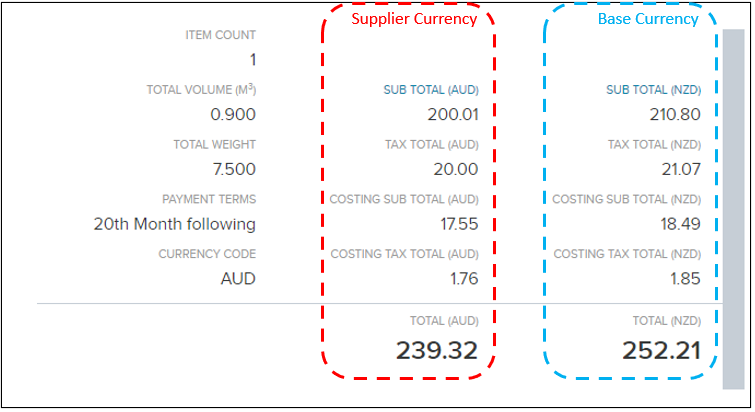Click the Currency Code value AUD
The width and height of the screenshot is (755, 412).
tap(238, 279)
